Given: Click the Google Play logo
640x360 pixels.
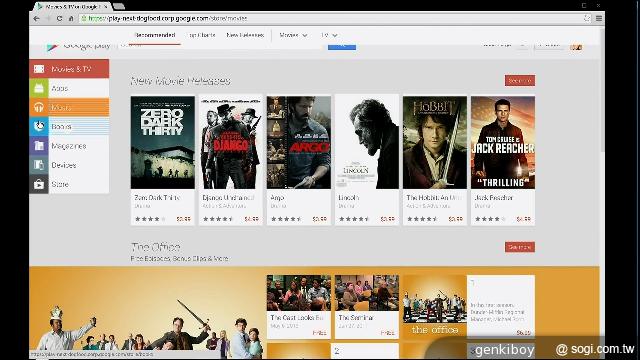Looking at the screenshot, I should [78, 46].
